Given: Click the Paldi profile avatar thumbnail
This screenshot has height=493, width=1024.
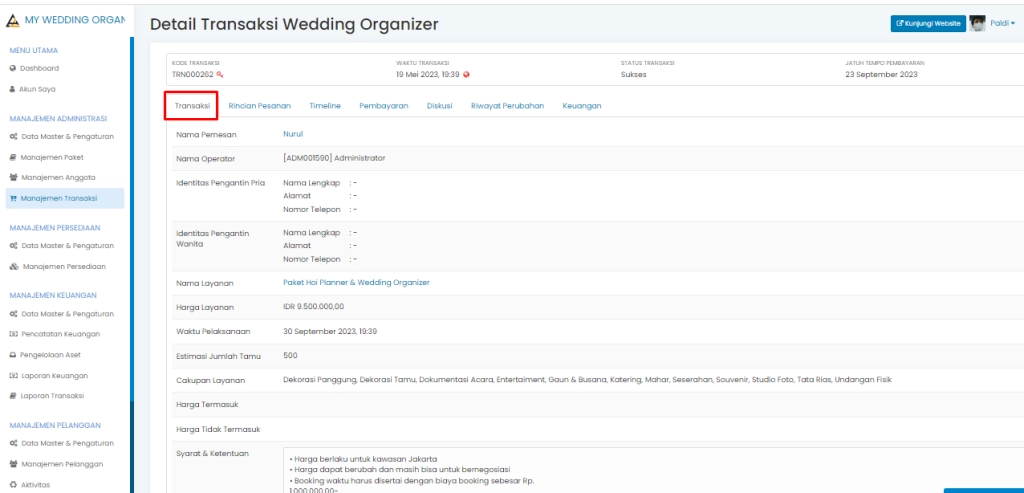Looking at the screenshot, I should pos(978,23).
